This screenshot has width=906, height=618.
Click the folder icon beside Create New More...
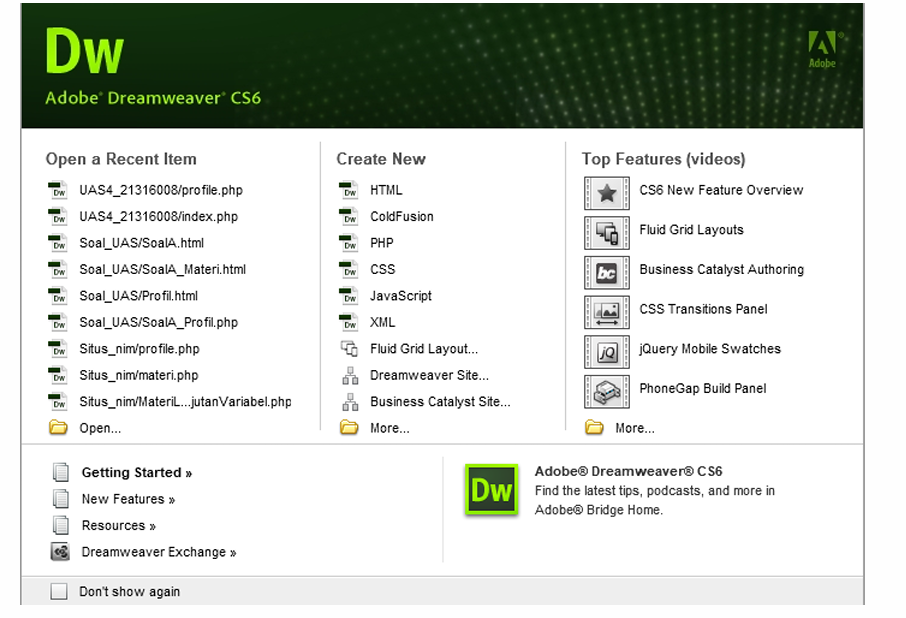[349, 428]
